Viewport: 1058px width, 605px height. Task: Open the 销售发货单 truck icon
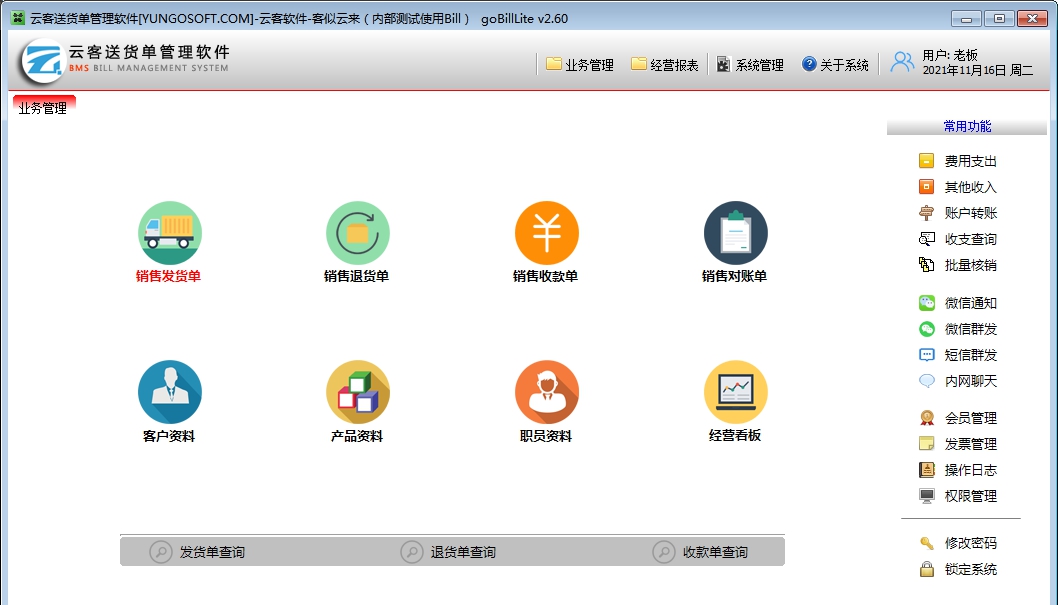tap(169, 233)
